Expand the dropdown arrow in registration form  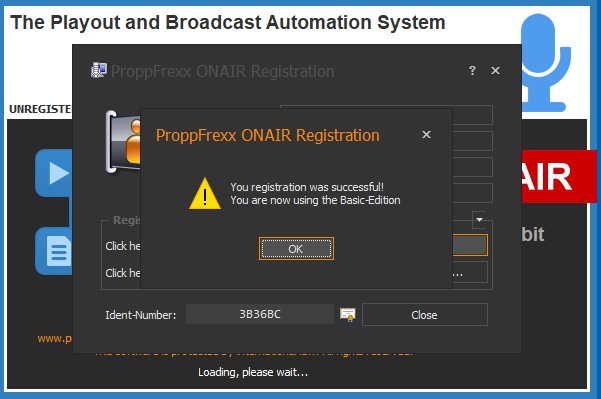[479, 220]
